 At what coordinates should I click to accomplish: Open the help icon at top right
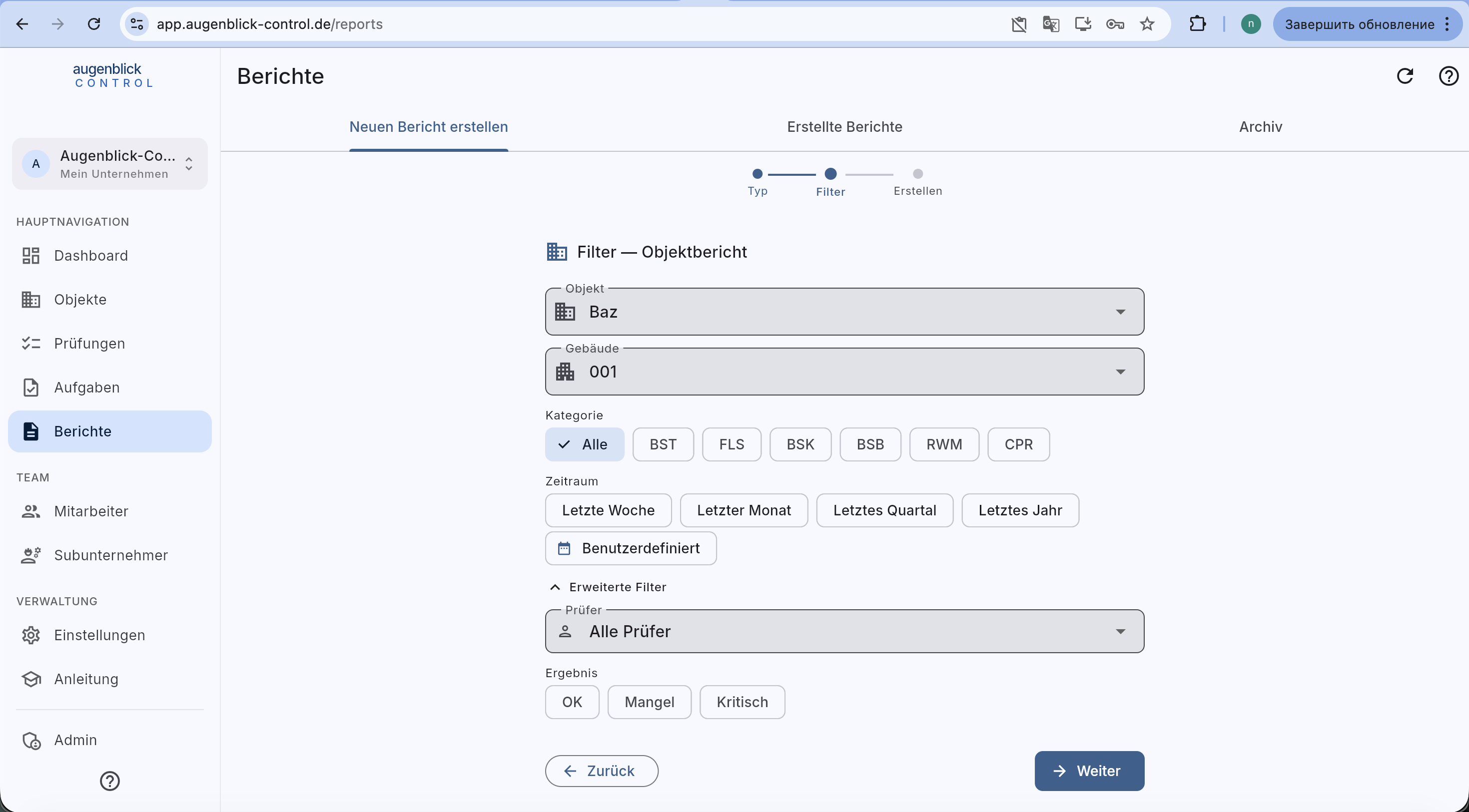tap(1449, 76)
